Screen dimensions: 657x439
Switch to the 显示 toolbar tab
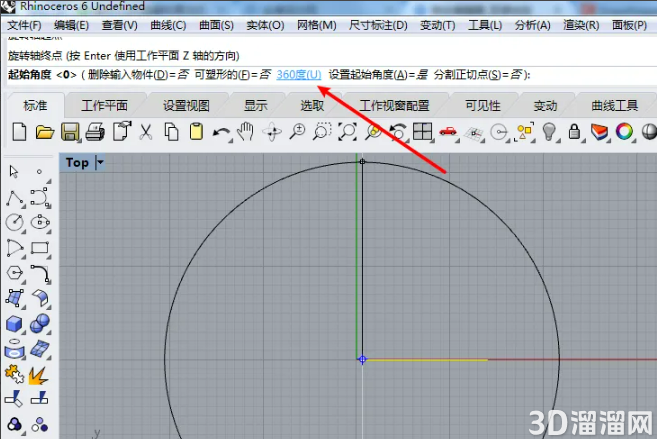(256, 106)
